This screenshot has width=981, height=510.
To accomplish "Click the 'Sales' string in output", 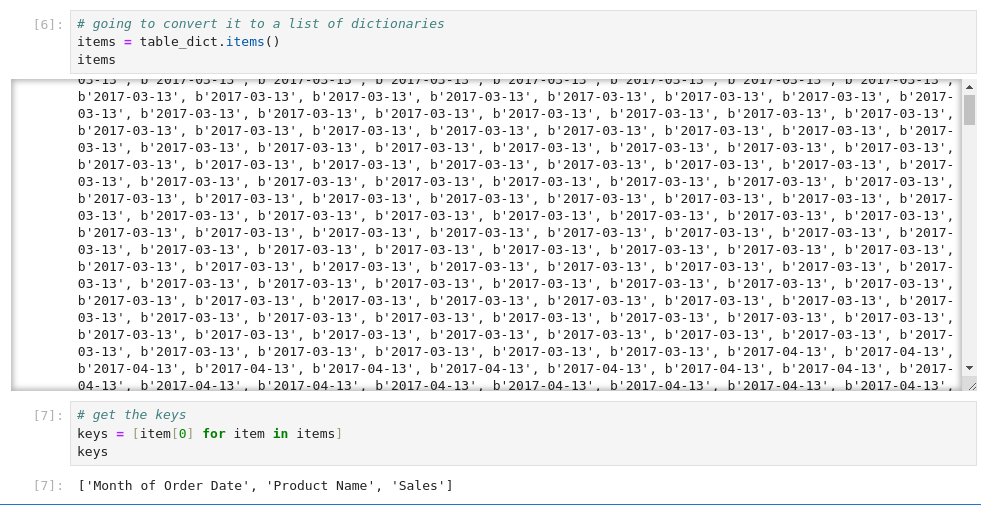I will pyautogui.click(x=417, y=486).
